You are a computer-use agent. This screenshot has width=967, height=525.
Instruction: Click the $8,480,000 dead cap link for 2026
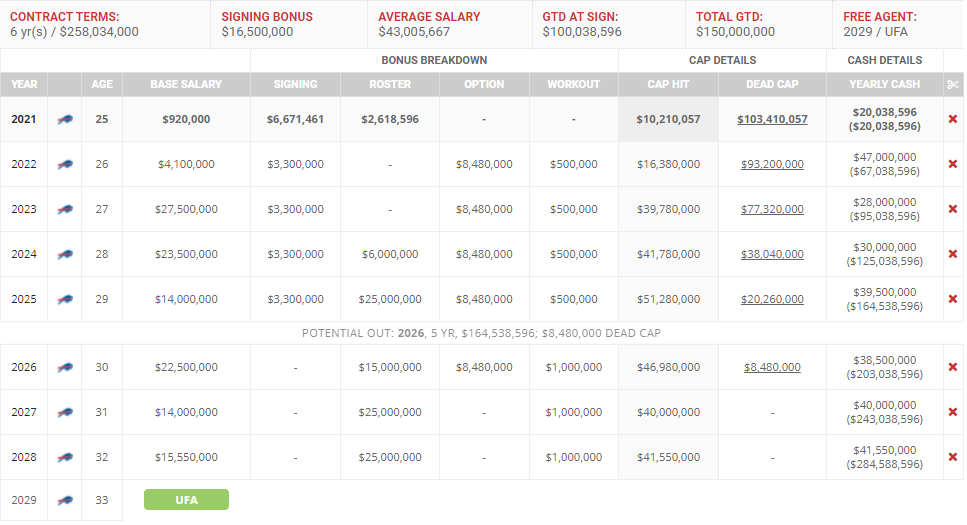772,367
